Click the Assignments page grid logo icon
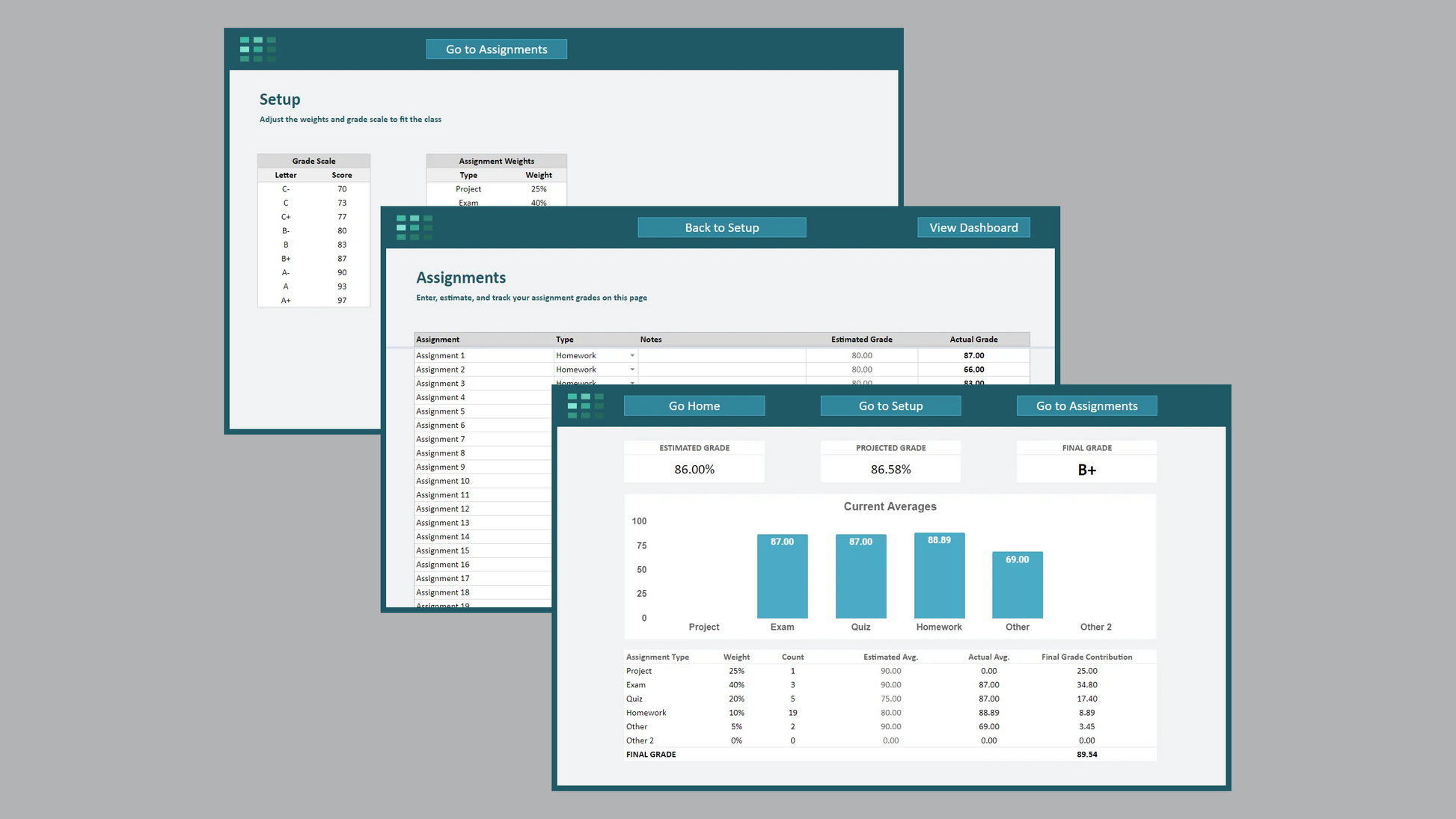This screenshot has height=819, width=1456. coord(415,227)
